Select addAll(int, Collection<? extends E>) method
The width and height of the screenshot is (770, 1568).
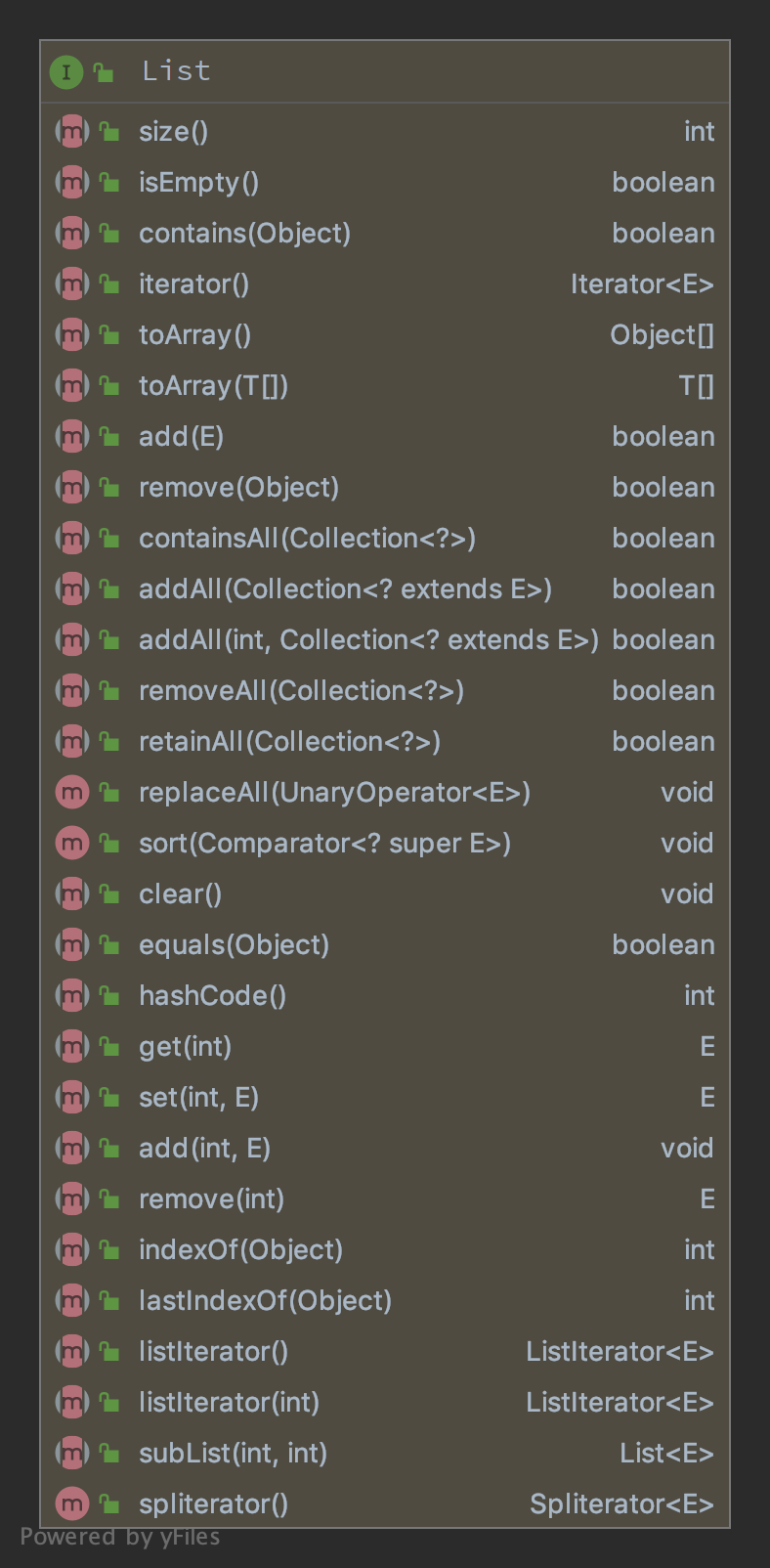(x=368, y=639)
